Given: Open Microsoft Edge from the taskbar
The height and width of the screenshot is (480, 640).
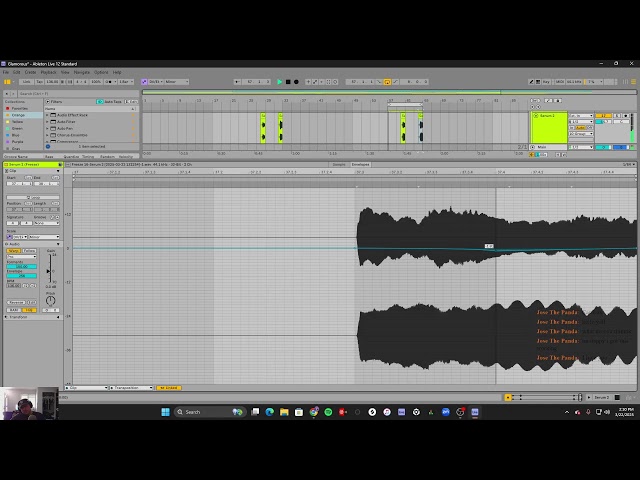Looking at the screenshot, I should pyautogui.click(x=269, y=412).
